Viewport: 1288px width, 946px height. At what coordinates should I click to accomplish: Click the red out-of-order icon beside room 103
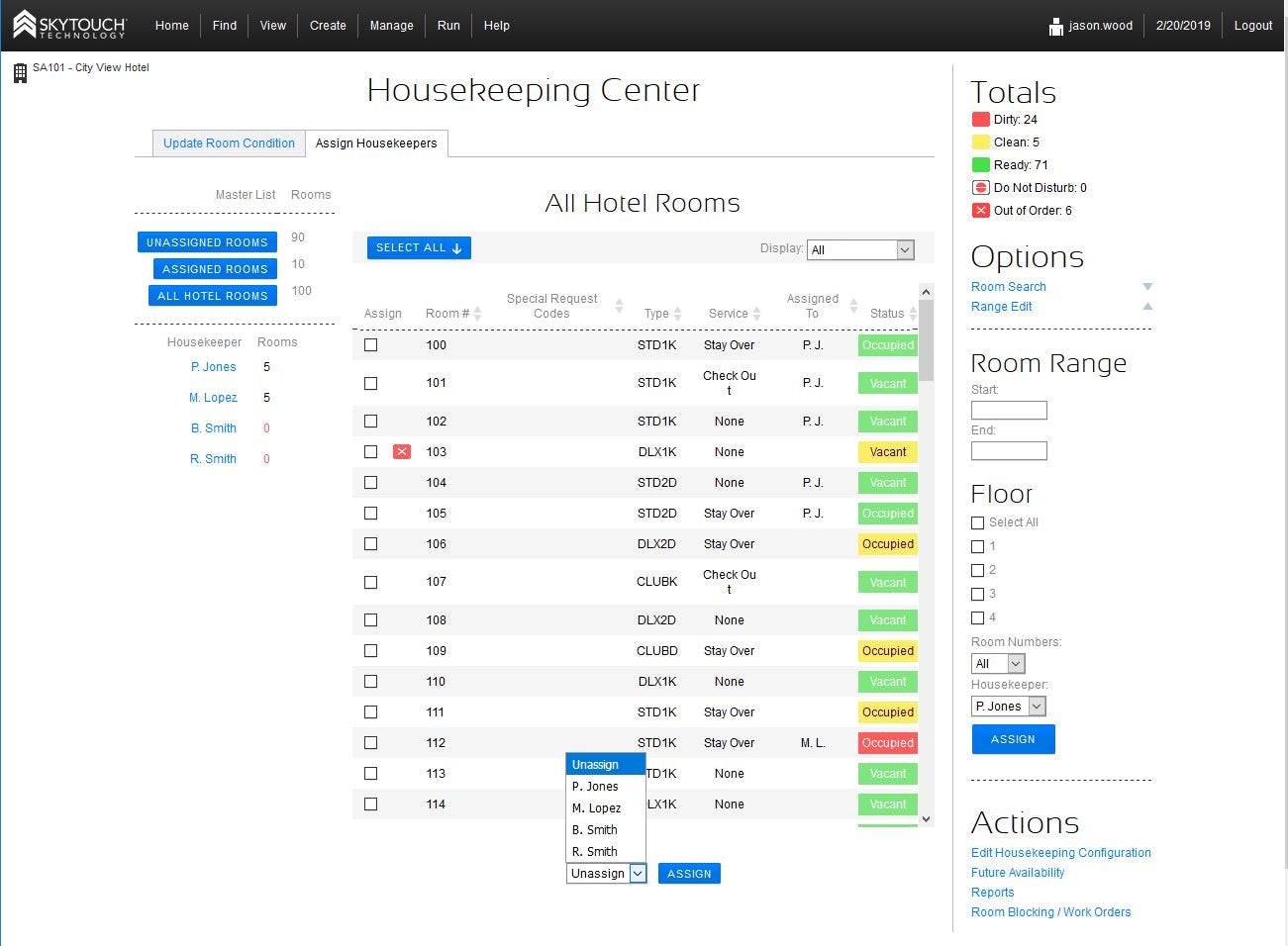(401, 451)
